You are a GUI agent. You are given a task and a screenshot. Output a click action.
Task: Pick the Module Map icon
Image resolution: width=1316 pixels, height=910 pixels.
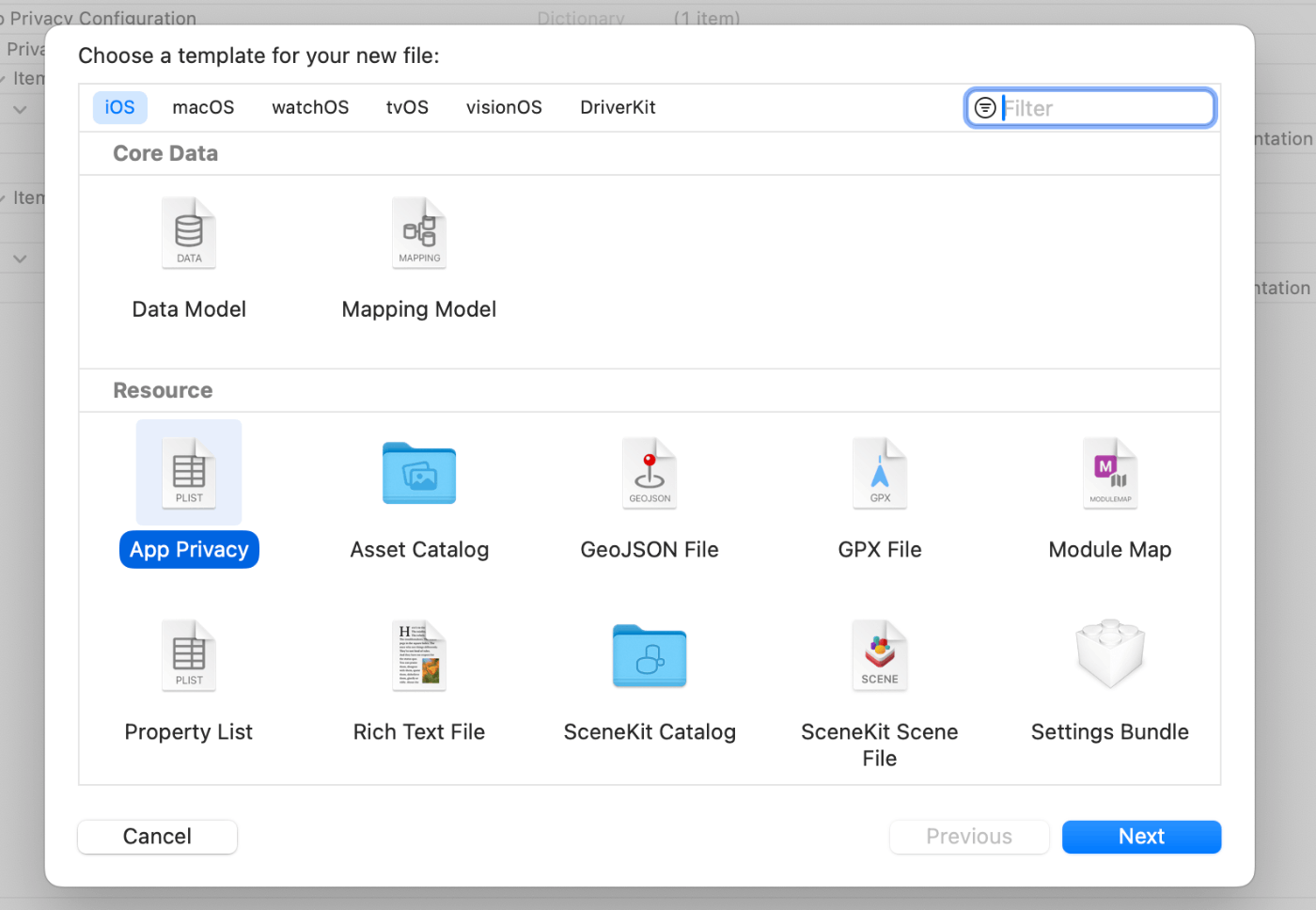(x=1110, y=473)
